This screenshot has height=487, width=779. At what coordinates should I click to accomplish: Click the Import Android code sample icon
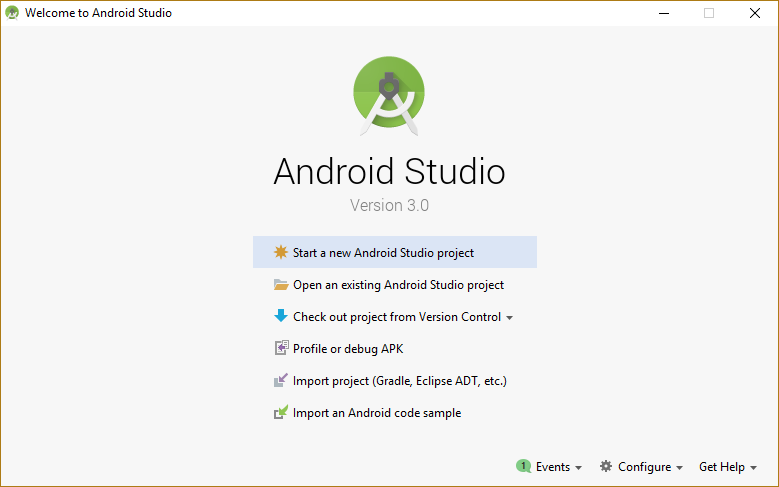click(x=281, y=412)
